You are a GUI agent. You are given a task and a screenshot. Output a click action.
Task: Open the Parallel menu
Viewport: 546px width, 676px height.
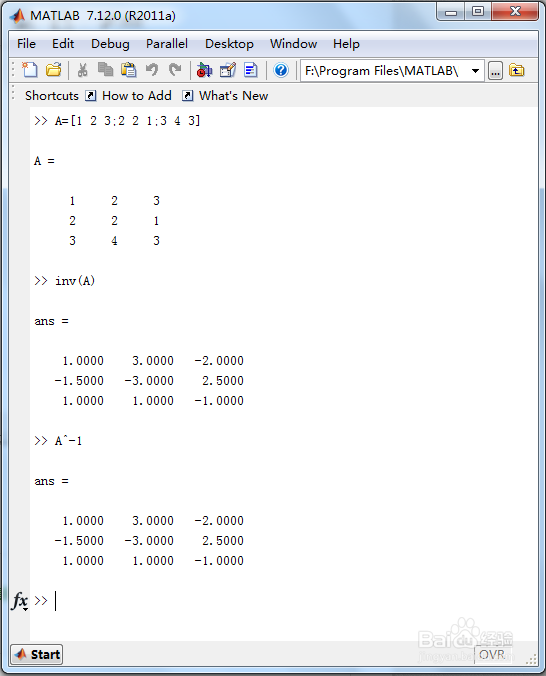coord(167,44)
